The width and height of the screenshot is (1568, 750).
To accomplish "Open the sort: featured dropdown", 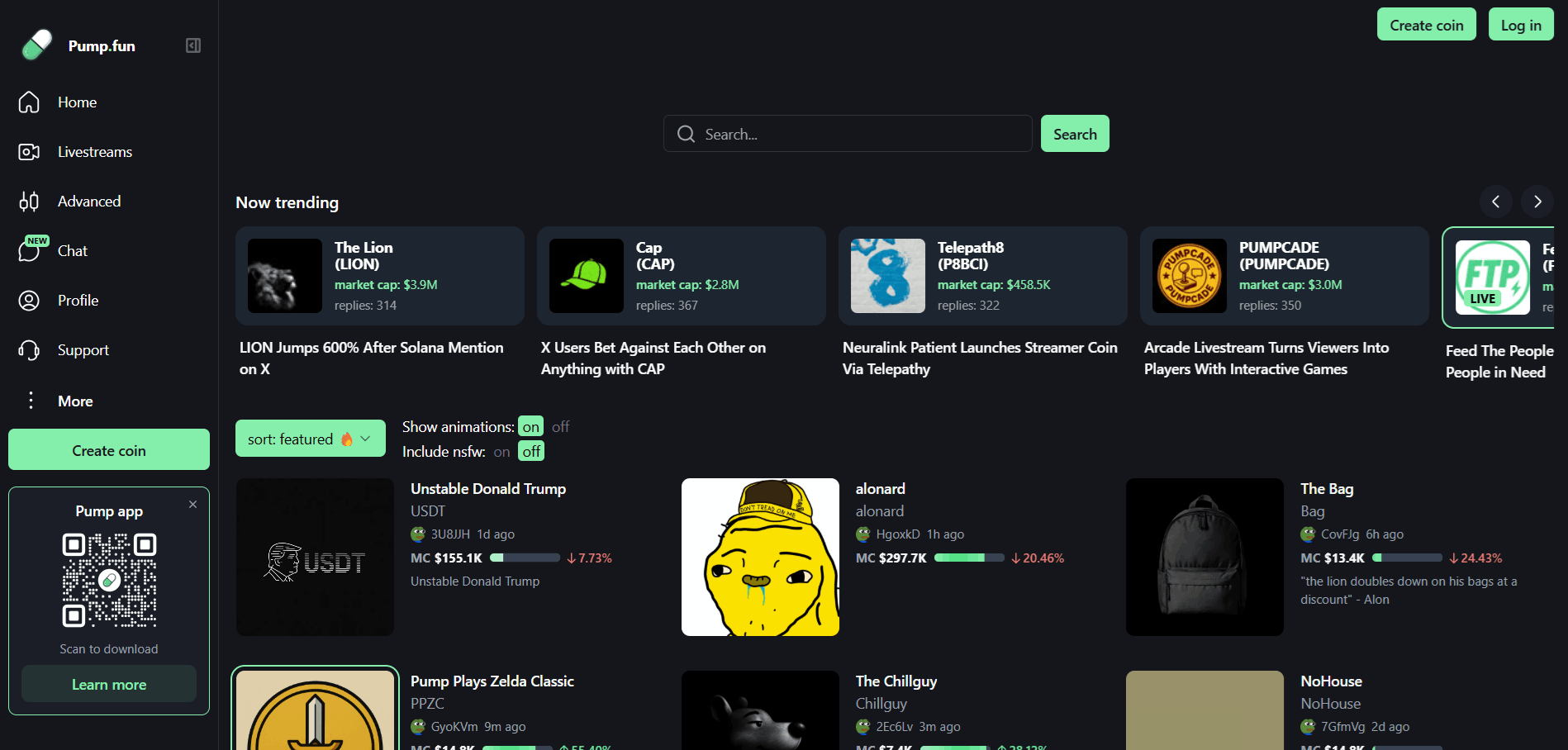I will tap(310, 438).
